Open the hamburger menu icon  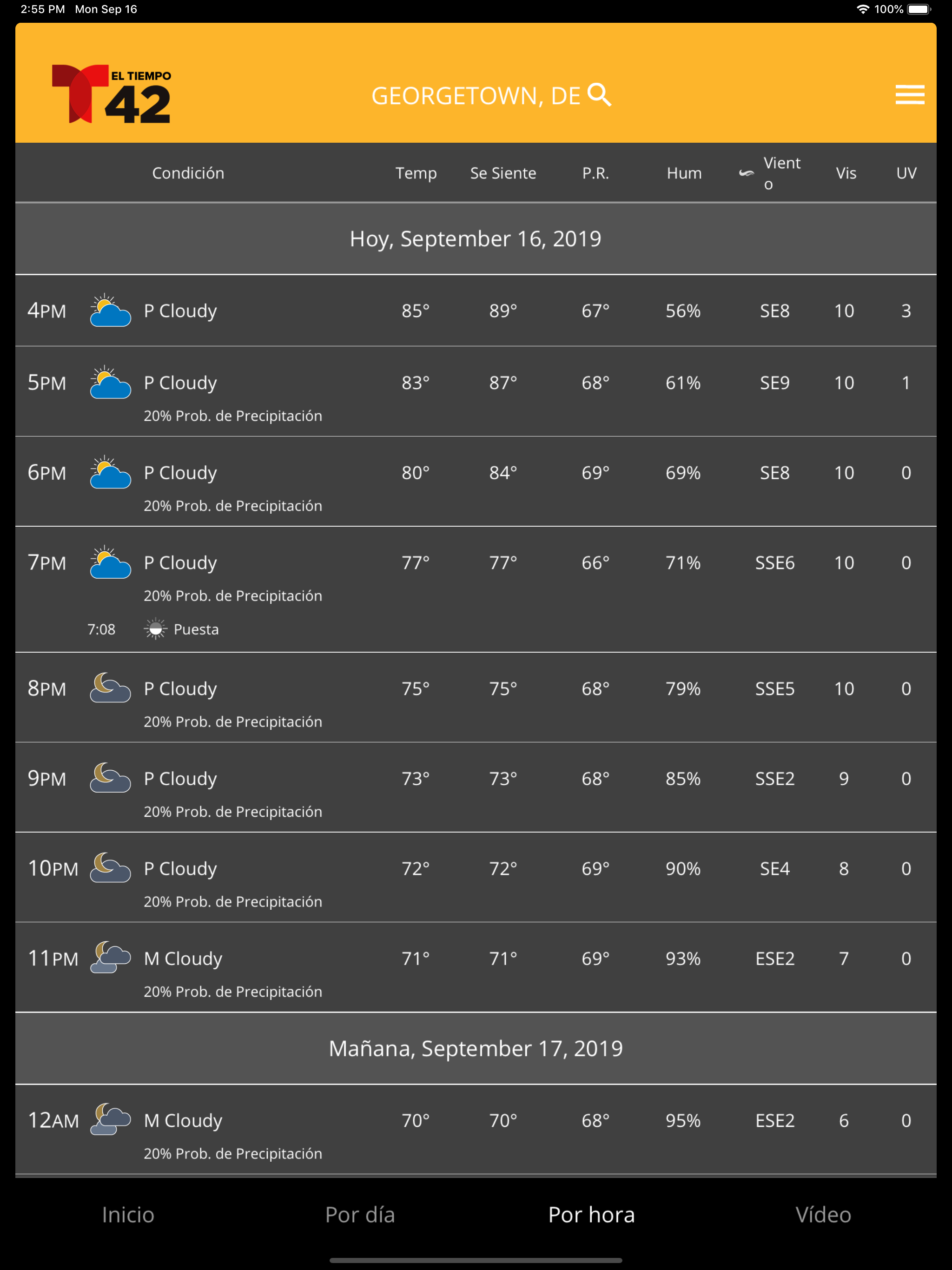[910, 95]
